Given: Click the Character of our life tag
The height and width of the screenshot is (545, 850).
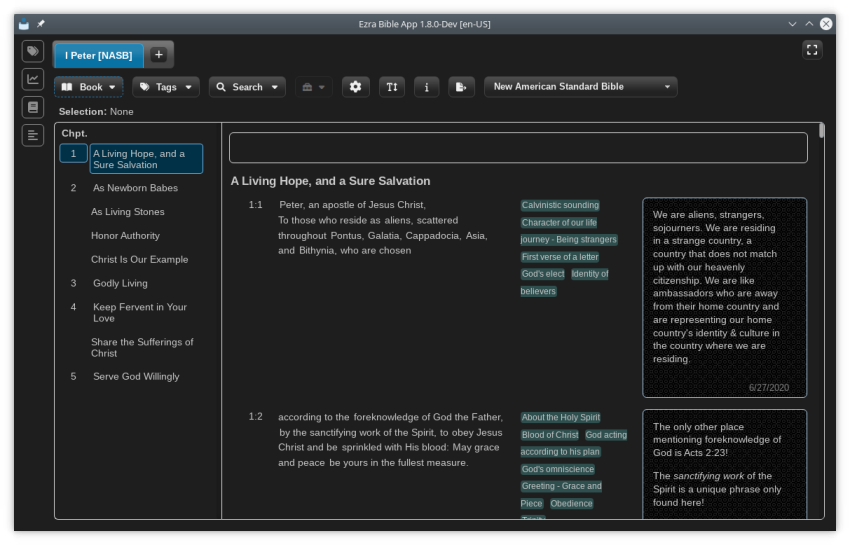Looking at the screenshot, I should [x=559, y=223].
